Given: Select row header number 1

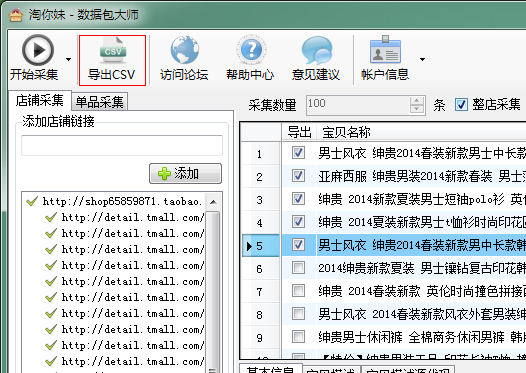Looking at the screenshot, I should coord(260,154).
